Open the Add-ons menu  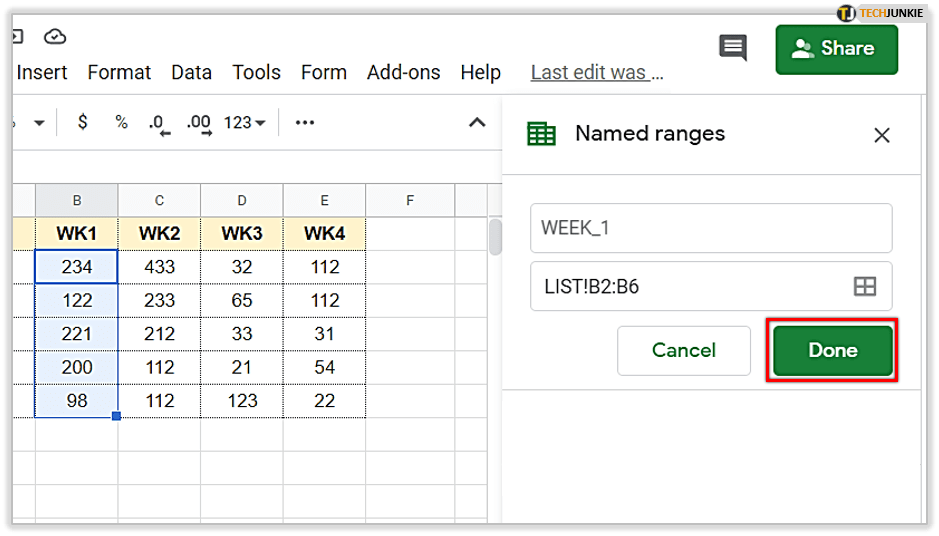(403, 72)
